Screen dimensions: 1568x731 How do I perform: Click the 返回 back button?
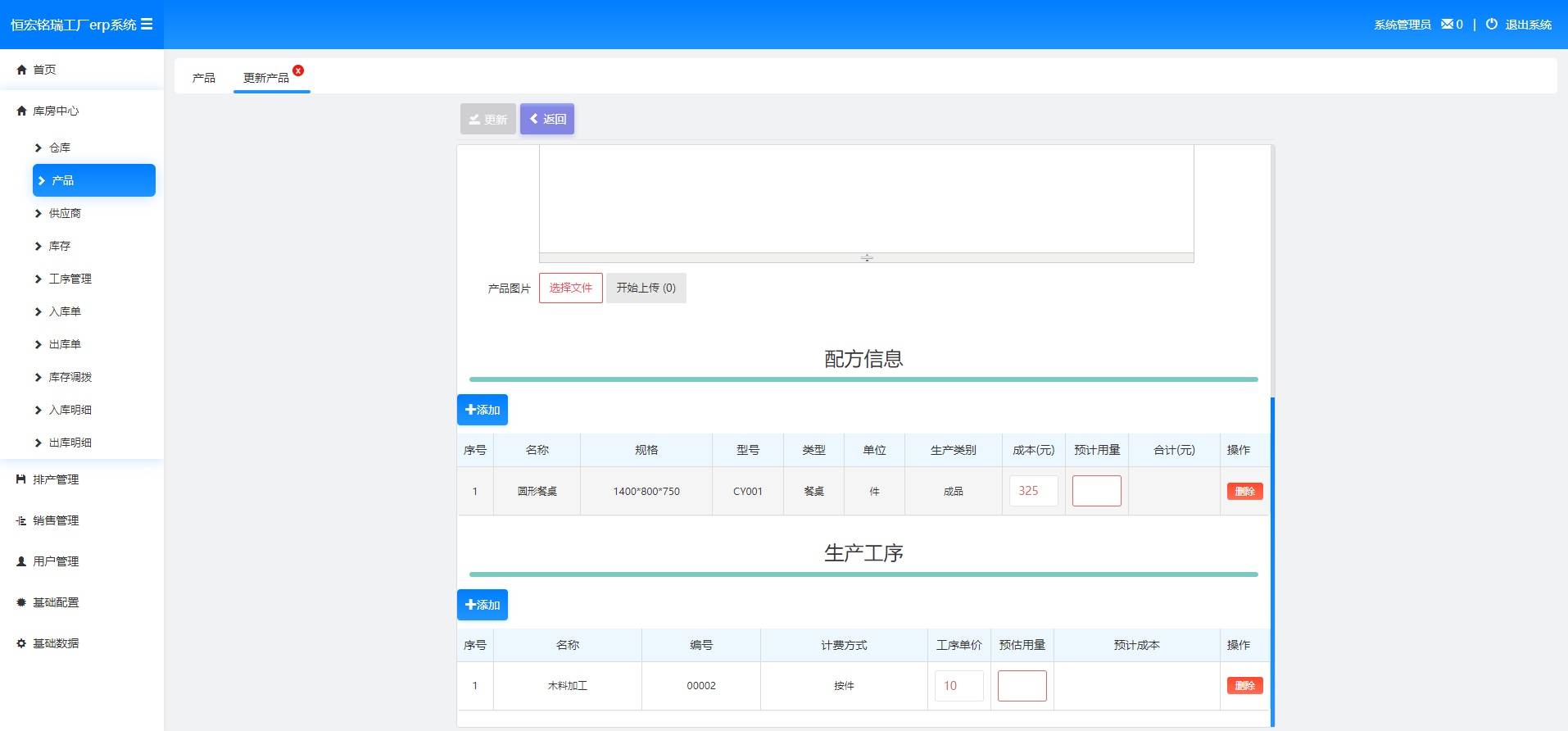pos(546,119)
